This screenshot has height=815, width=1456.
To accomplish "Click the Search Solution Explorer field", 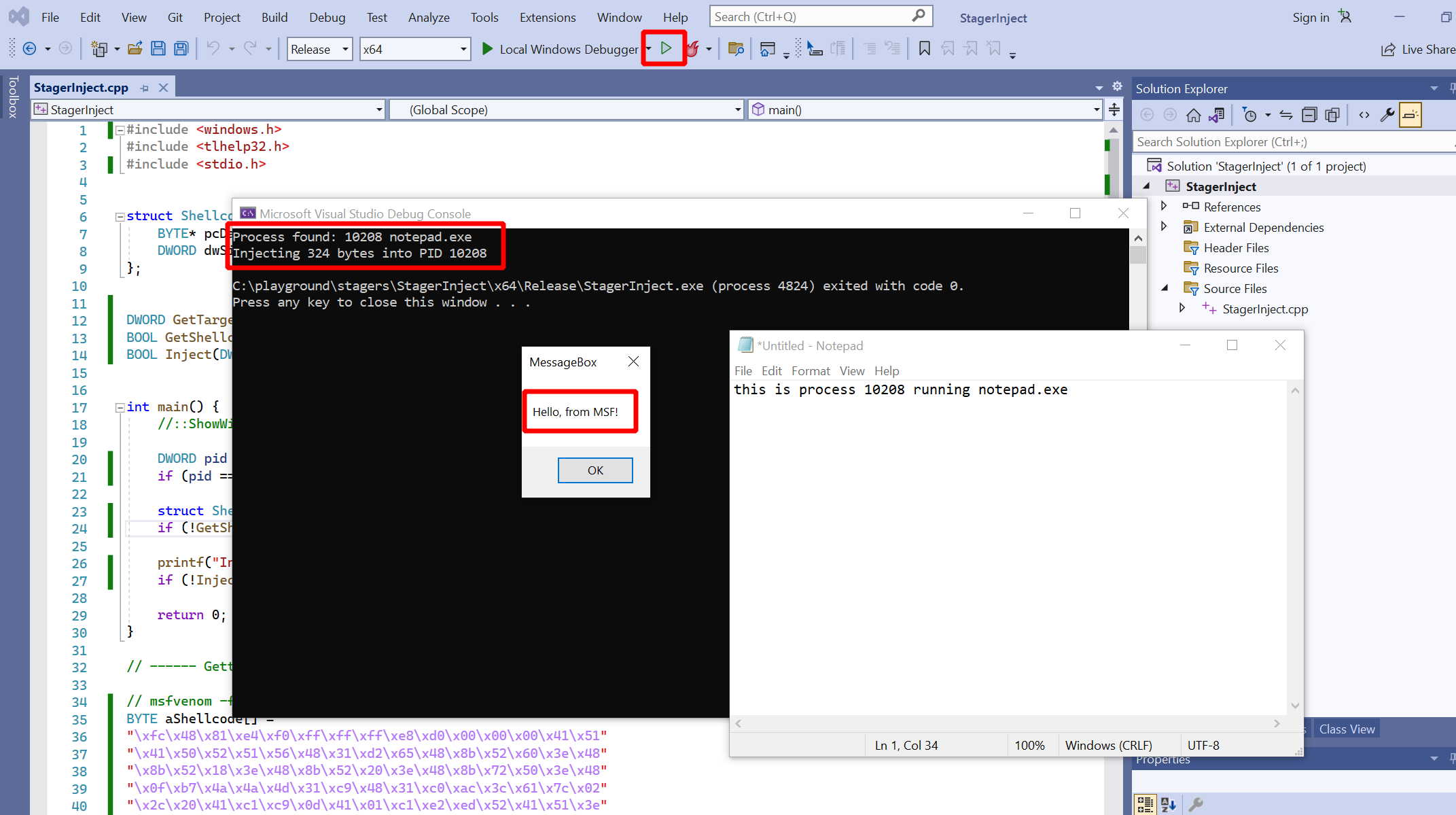I will click(x=1294, y=141).
